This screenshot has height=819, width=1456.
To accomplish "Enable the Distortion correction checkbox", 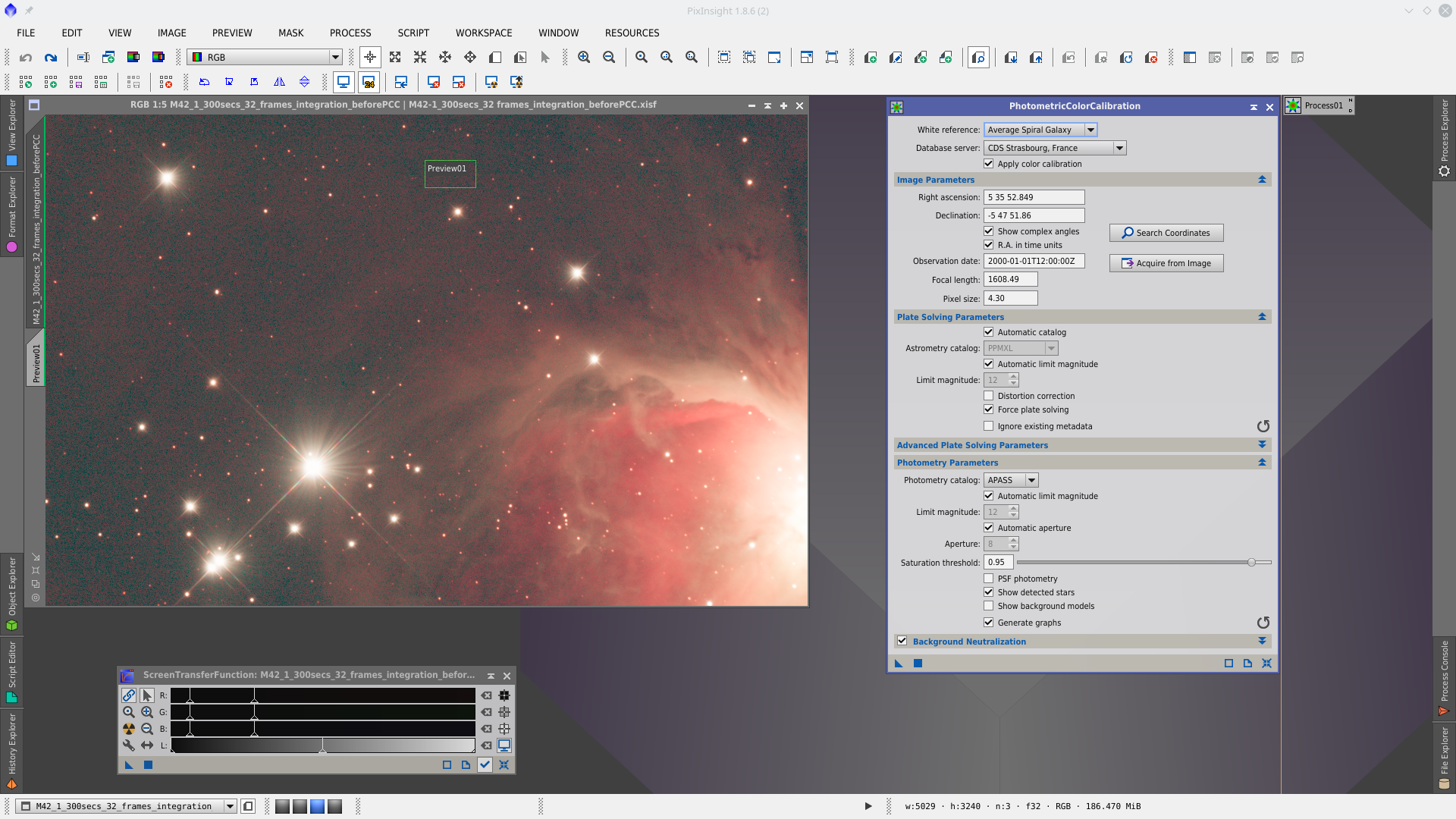I will tap(989, 396).
